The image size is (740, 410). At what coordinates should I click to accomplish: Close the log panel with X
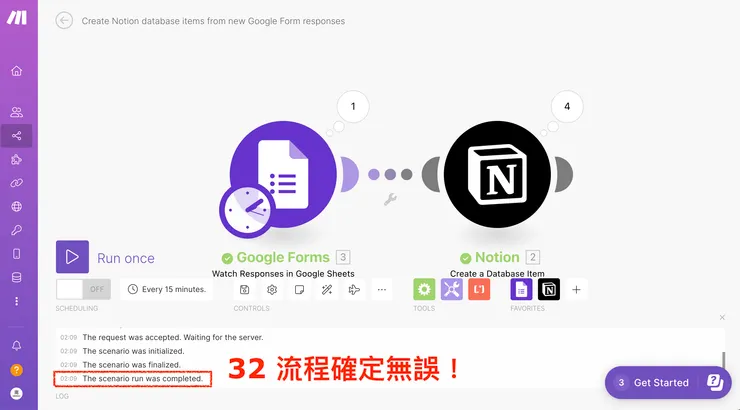tap(722, 318)
